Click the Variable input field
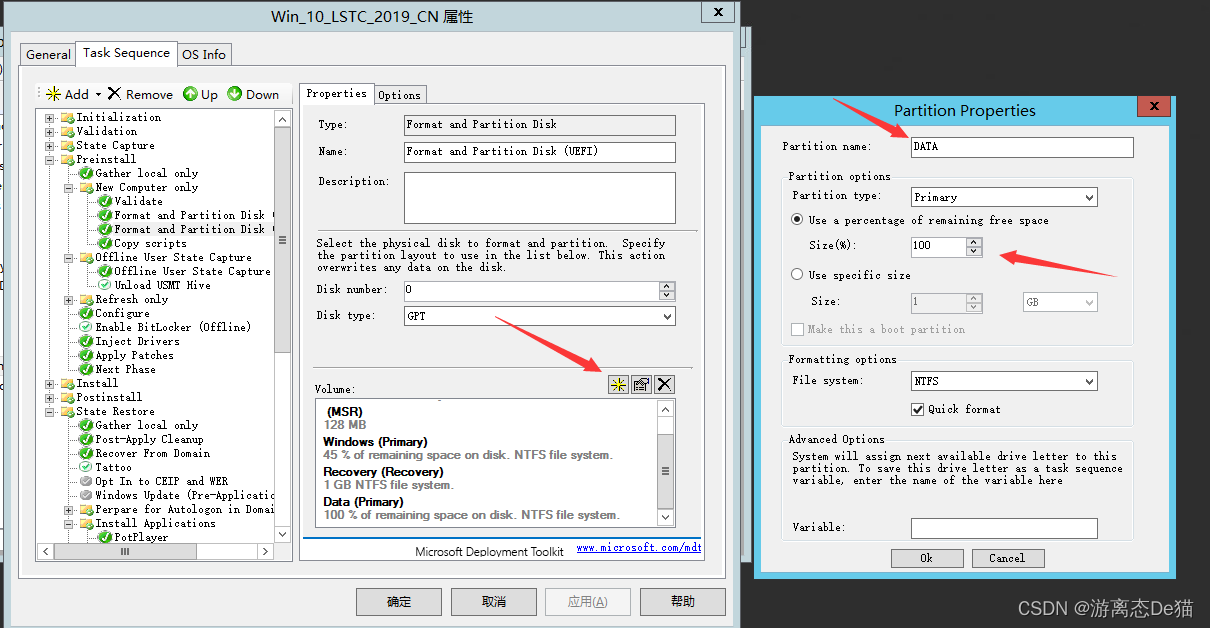Image resolution: width=1210 pixels, height=628 pixels. coord(1004,528)
